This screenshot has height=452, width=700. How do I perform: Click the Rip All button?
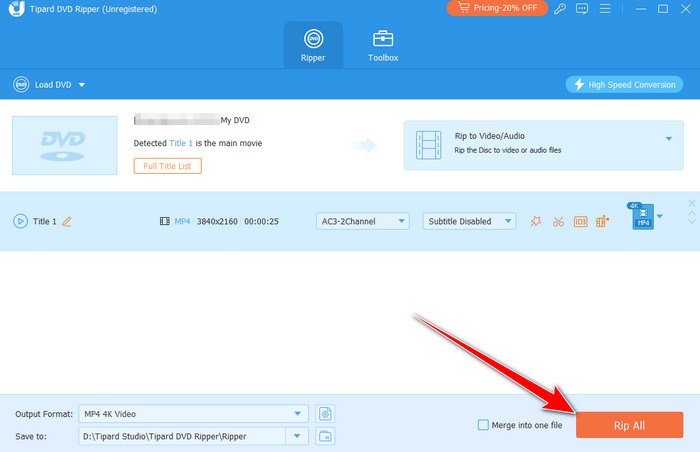coord(629,425)
